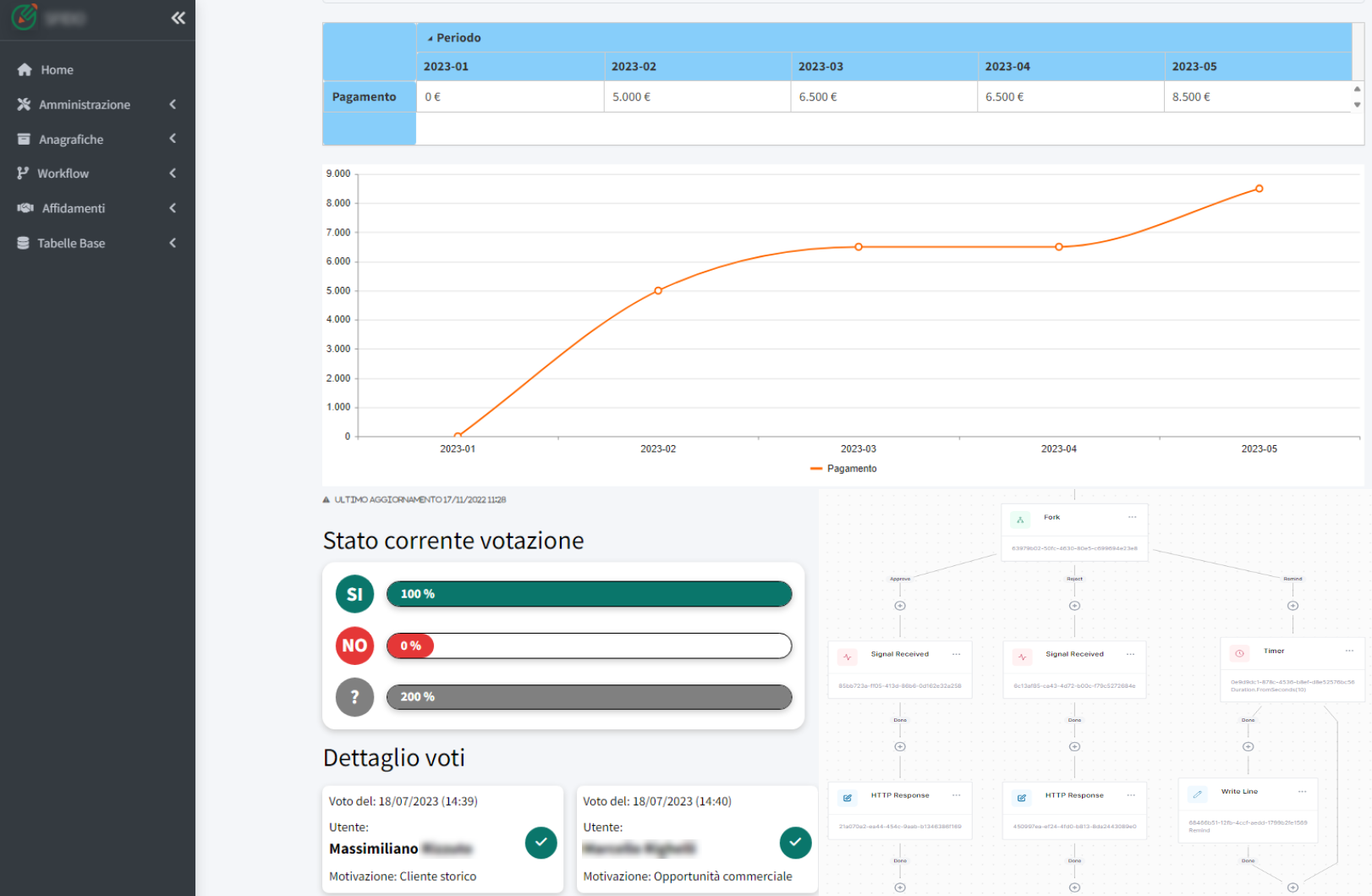Collapse the Periodo column group
1372x896 pixels.
pyautogui.click(x=430, y=38)
